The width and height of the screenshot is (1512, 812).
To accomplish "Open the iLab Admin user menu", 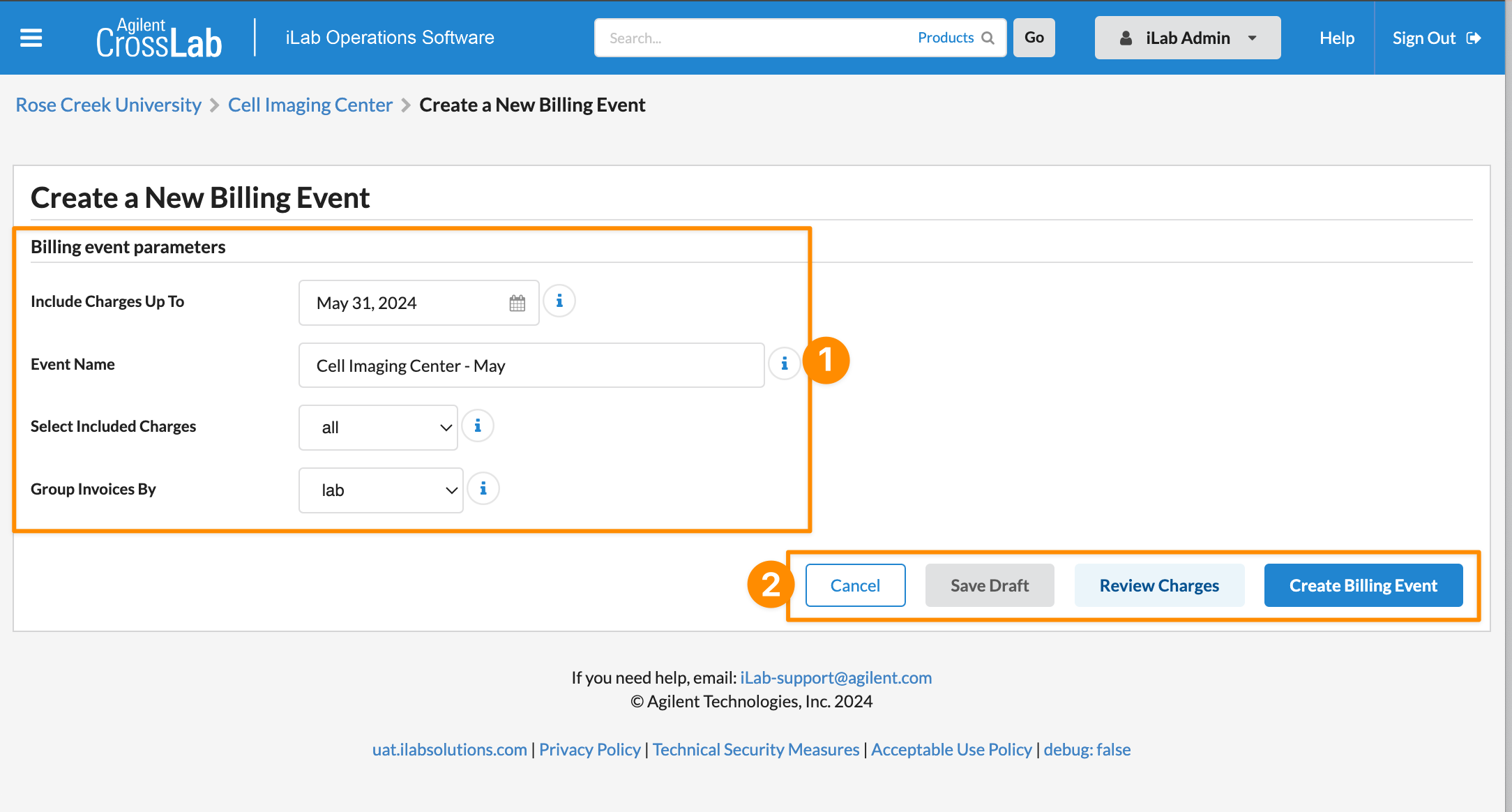I will click(x=1187, y=38).
